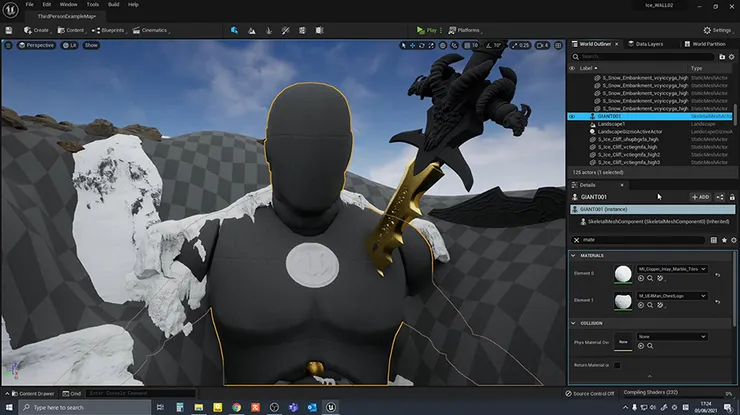Image resolution: width=740 pixels, height=415 pixels.
Task: Select the viewport Select-objects arrow tool
Action: (403, 45)
